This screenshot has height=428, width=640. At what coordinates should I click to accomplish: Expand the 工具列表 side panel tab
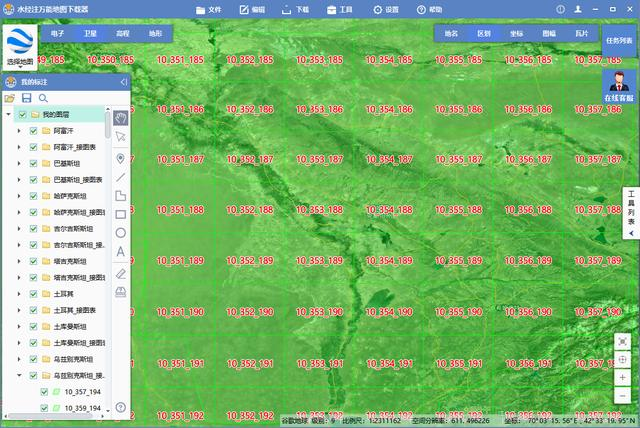(x=631, y=213)
